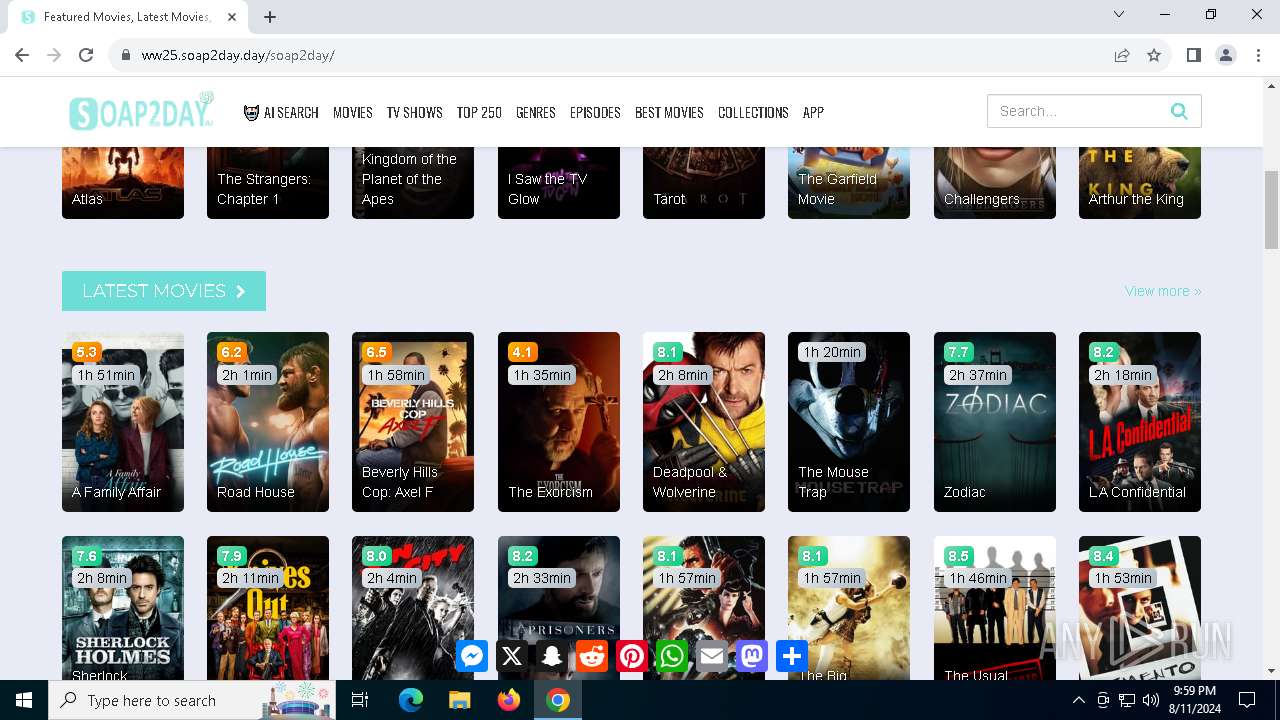Open File Explorer from taskbar
This screenshot has width=1280, height=720.
click(459, 700)
